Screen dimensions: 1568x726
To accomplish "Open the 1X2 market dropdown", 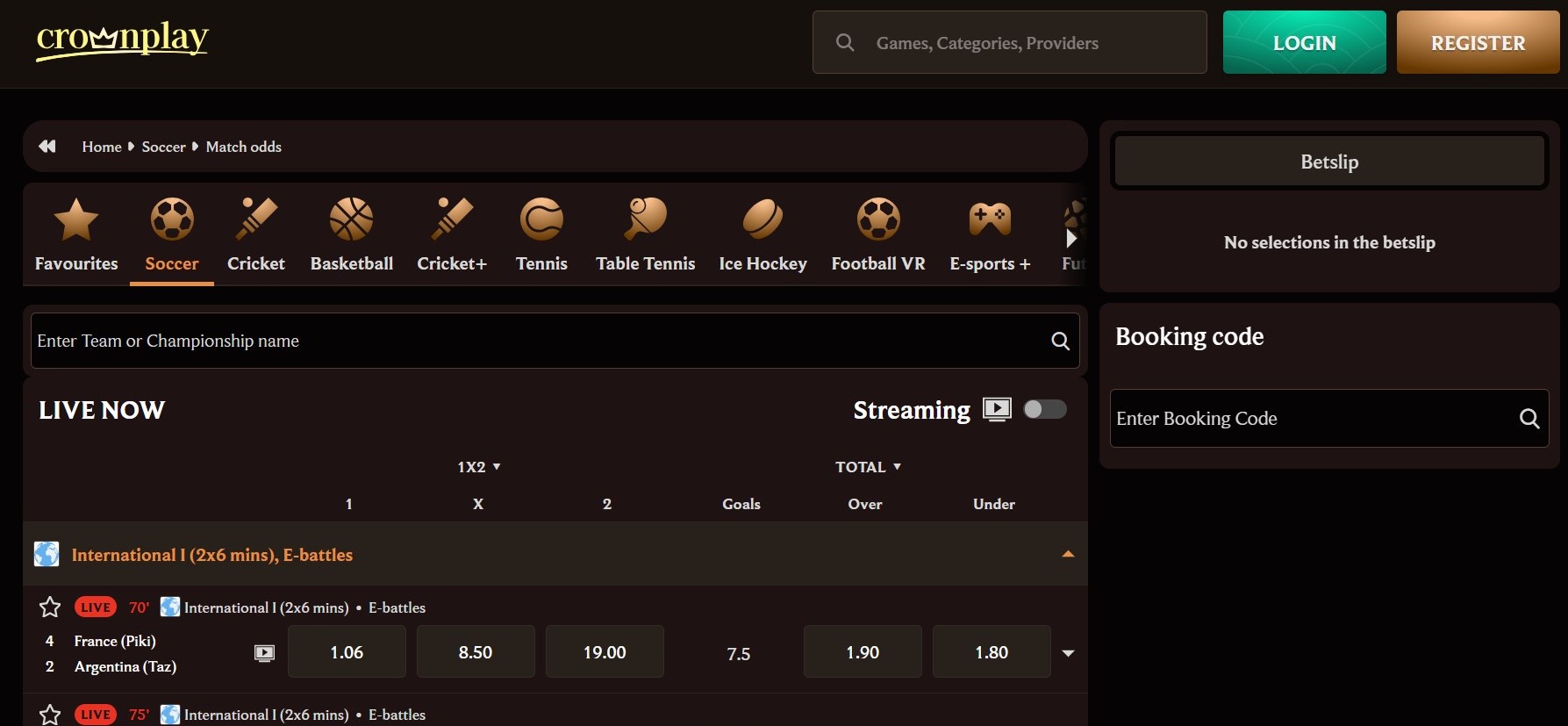I will [x=478, y=467].
